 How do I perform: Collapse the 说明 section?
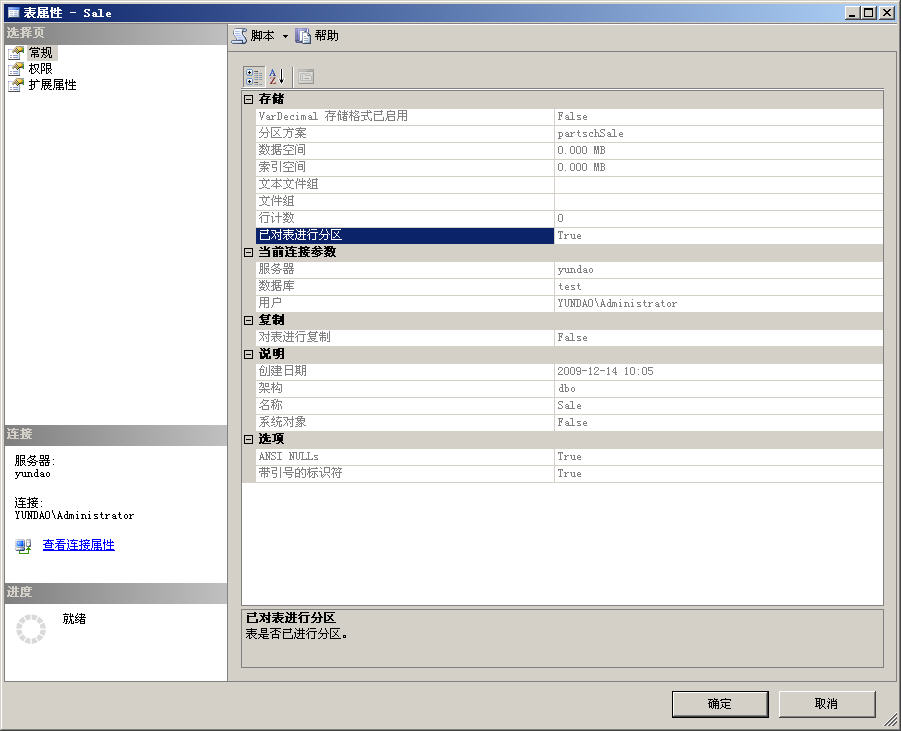[x=249, y=354]
